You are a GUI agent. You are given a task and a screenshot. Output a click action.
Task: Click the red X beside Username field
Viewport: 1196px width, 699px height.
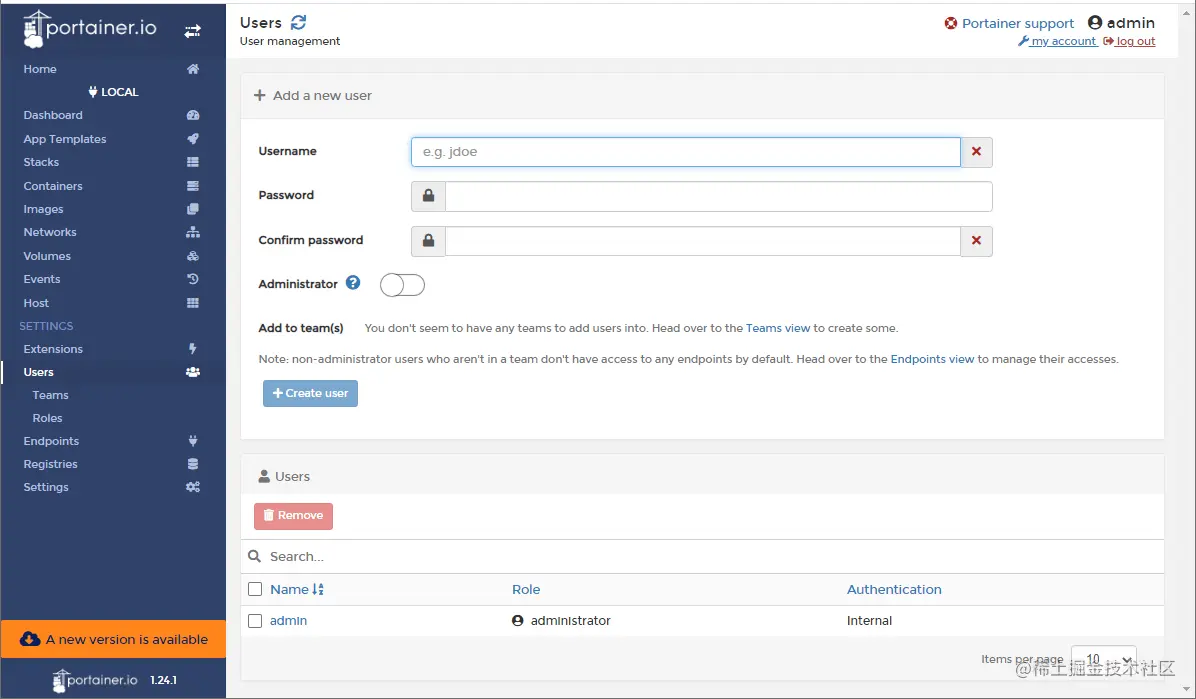click(976, 152)
